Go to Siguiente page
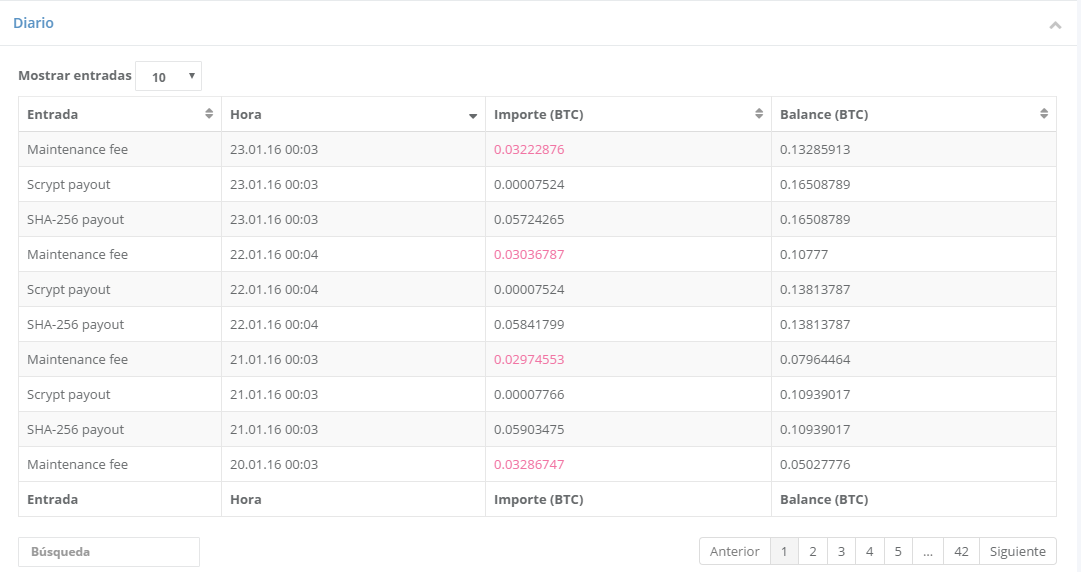Viewport: 1081px width, 572px height. pyautogui.click(x=1018, y=551)
